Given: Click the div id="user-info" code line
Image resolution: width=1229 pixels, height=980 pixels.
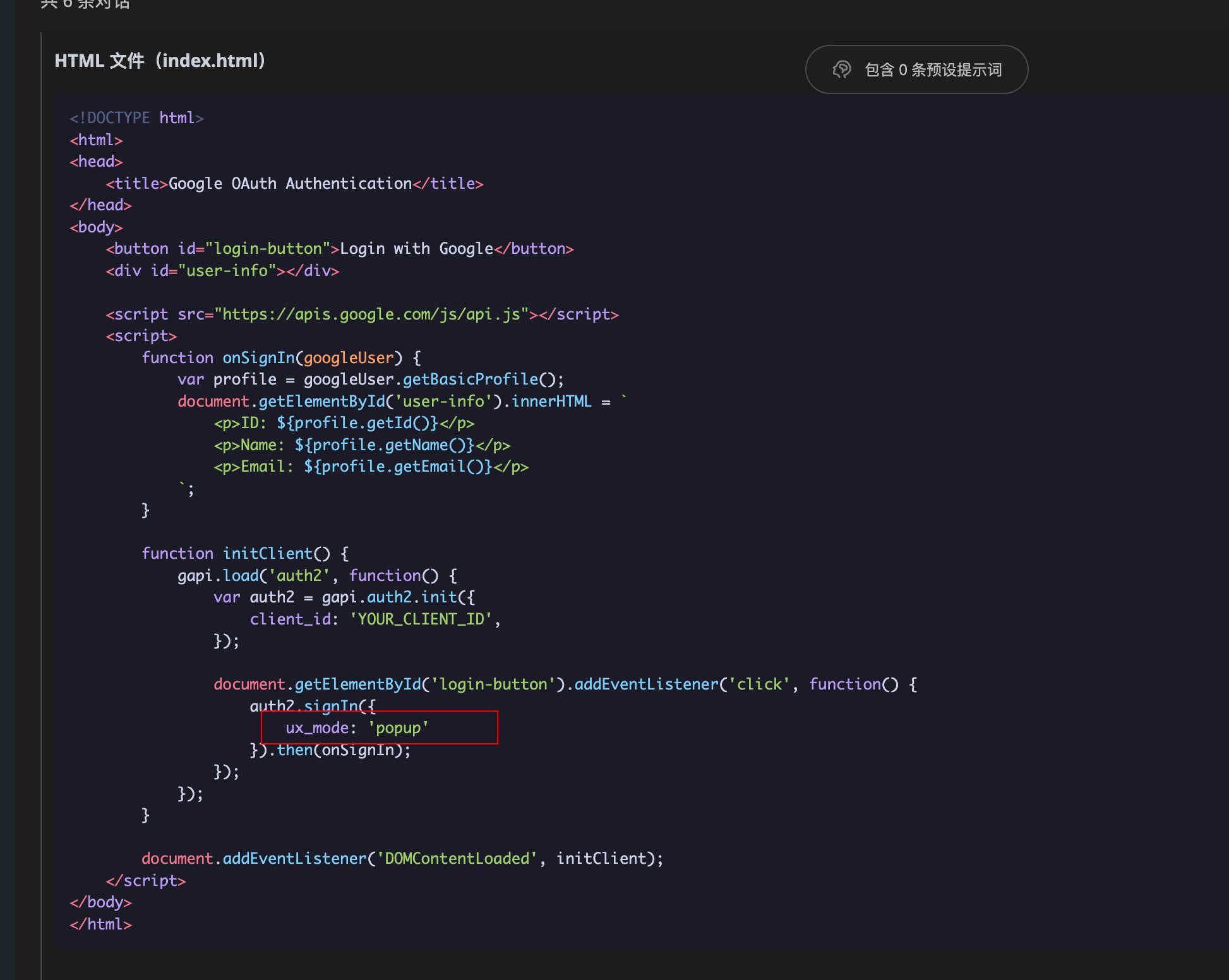Looking at the screenshot, I should pyautogui.click(x=222, y=271).
